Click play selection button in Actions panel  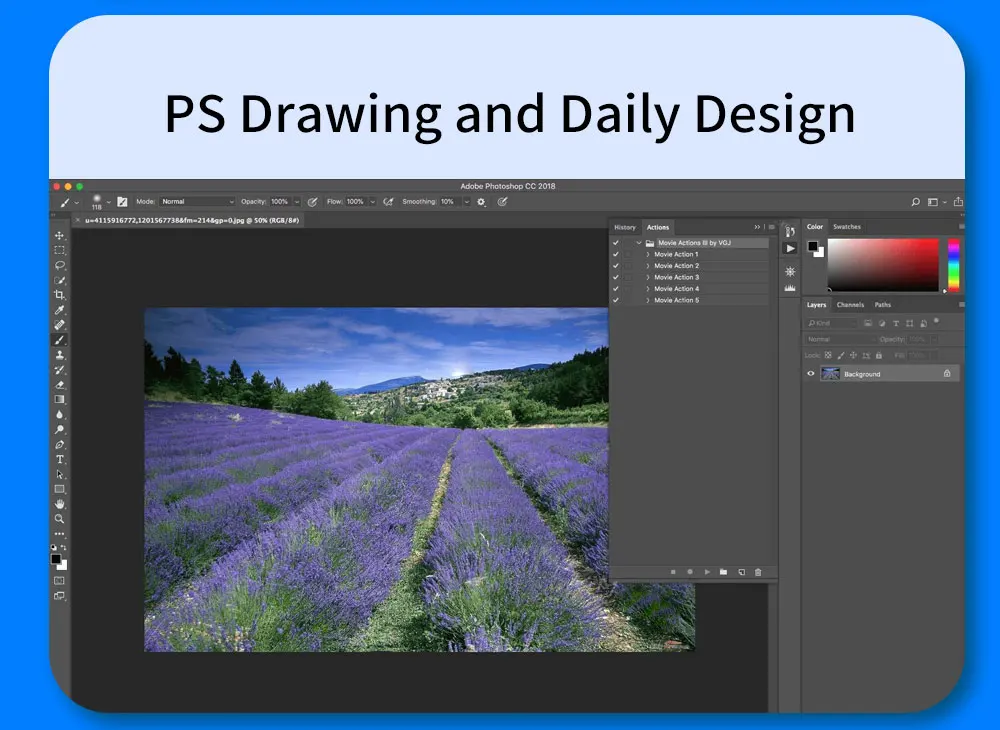coord(707,572)
